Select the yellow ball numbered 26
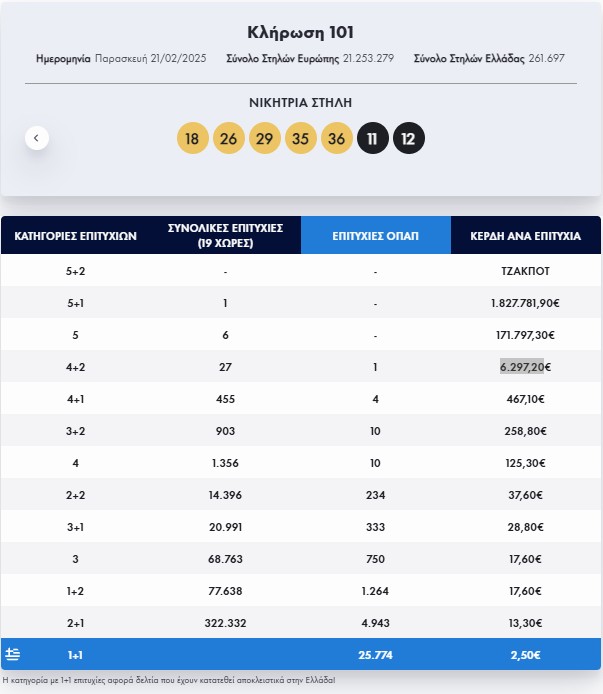The image size is (603, 694). tap(228, 138)
